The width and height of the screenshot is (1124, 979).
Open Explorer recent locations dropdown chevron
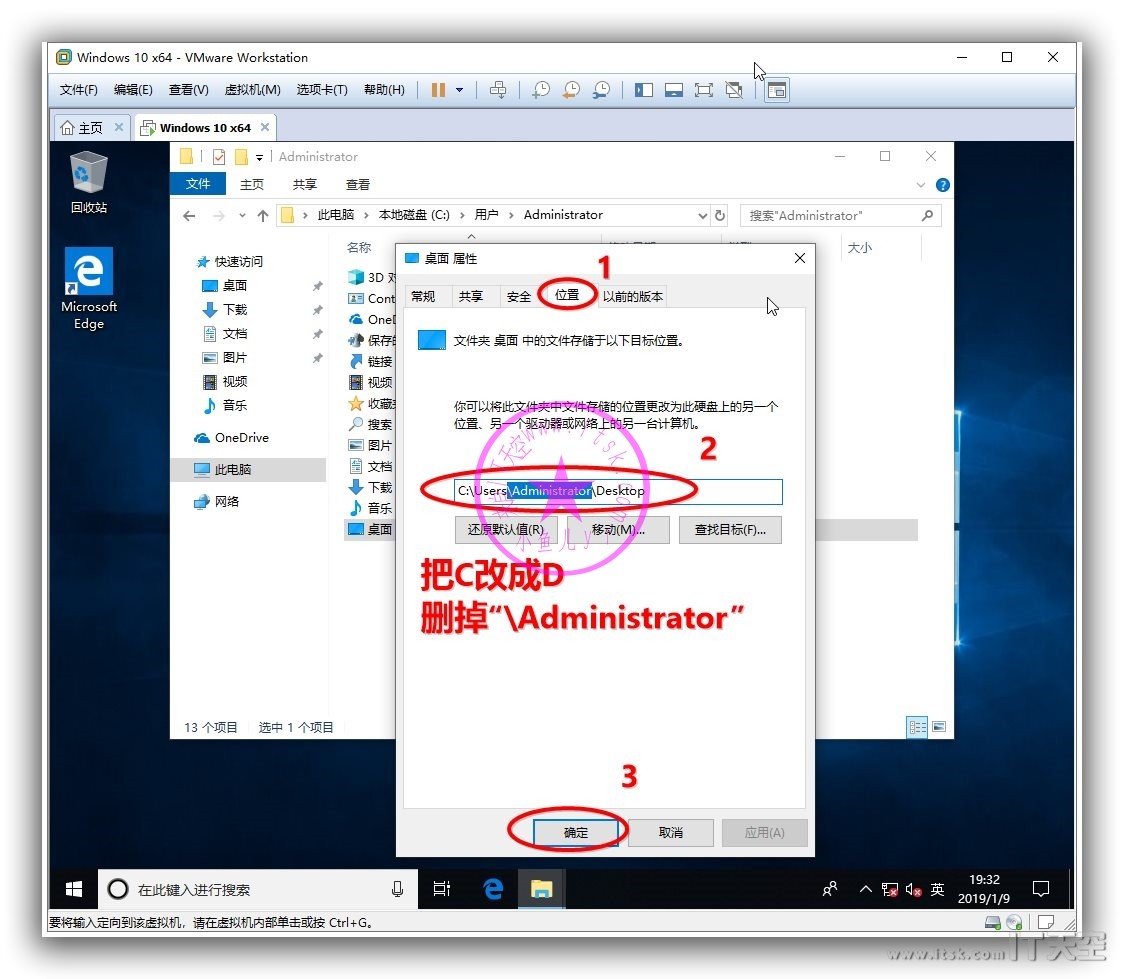[x=242, y=216]
